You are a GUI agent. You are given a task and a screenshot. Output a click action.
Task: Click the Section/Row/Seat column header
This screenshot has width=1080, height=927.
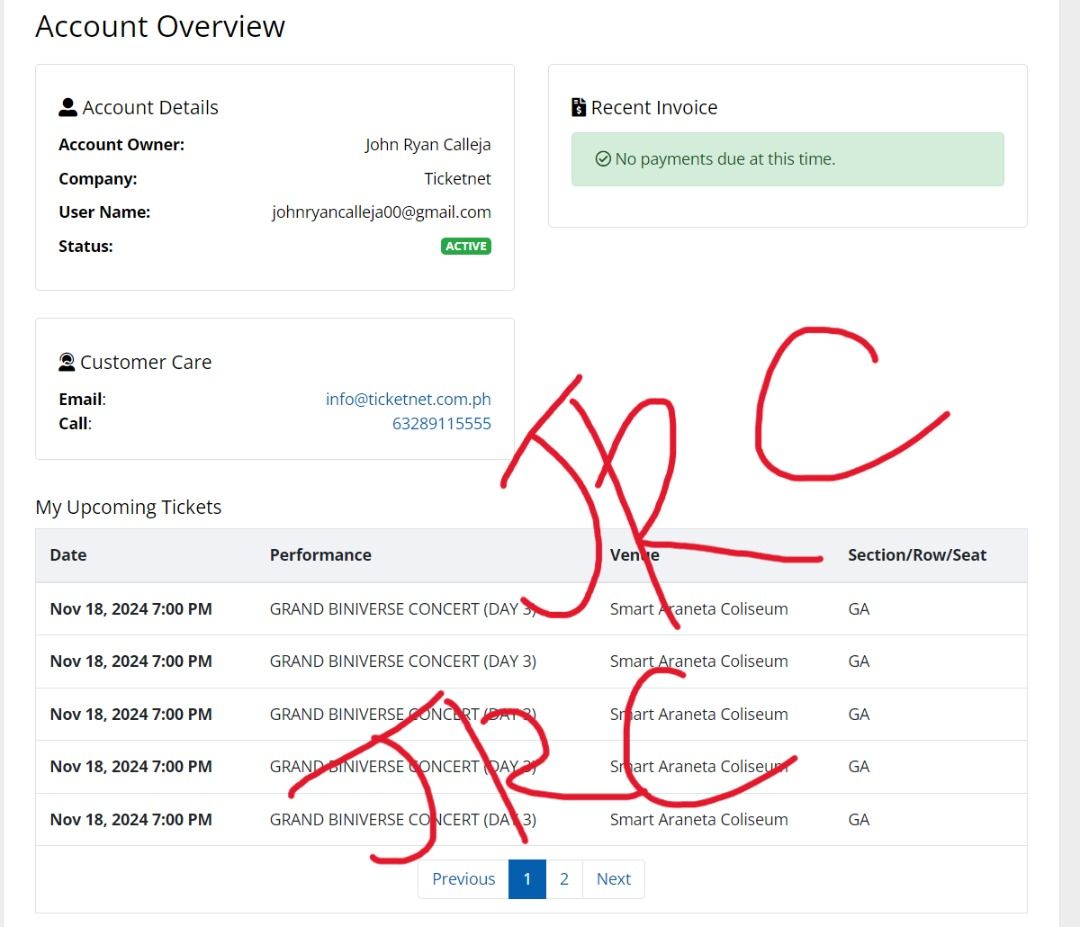click(916, 555)
